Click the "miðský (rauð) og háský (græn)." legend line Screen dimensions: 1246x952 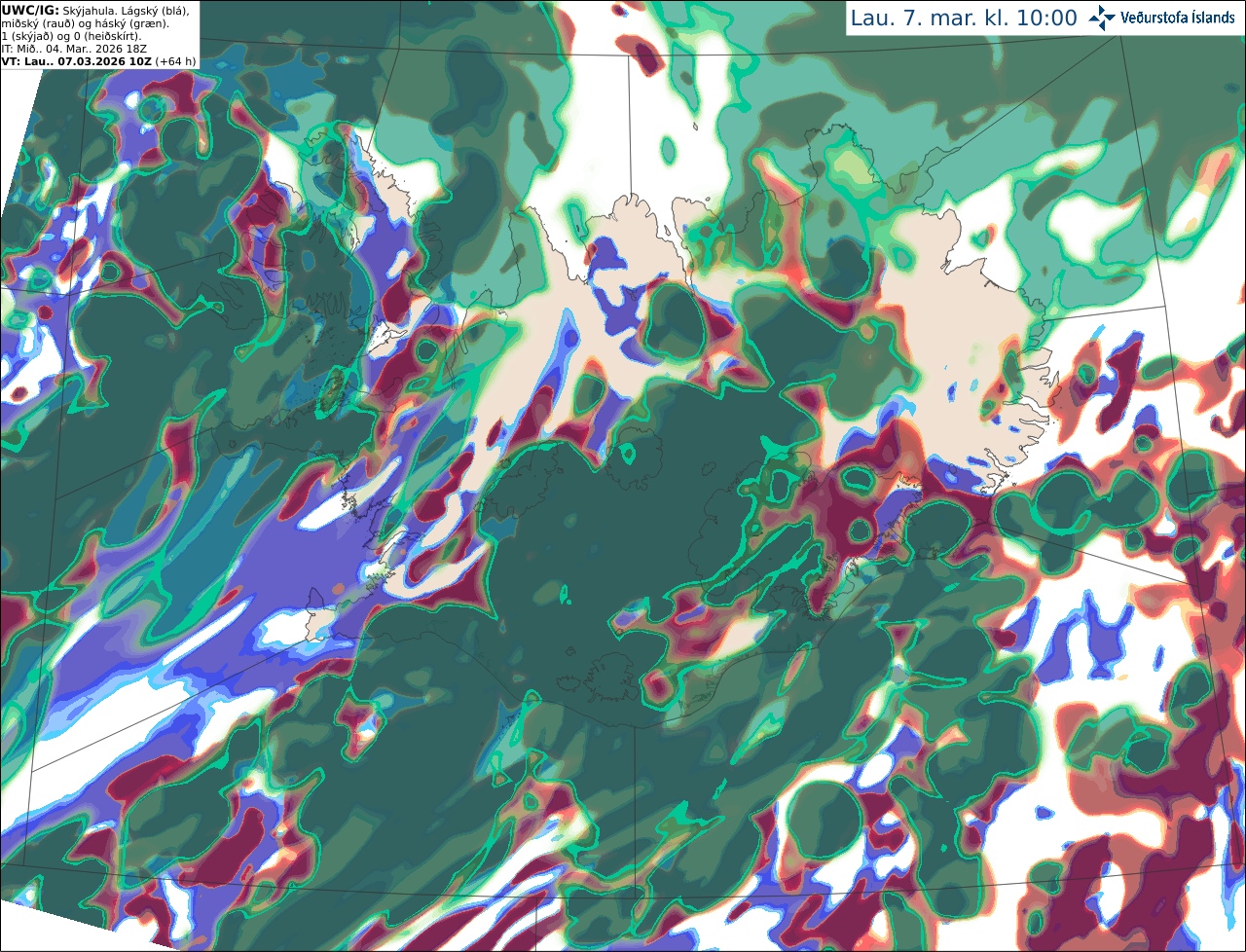click(84, 23)
